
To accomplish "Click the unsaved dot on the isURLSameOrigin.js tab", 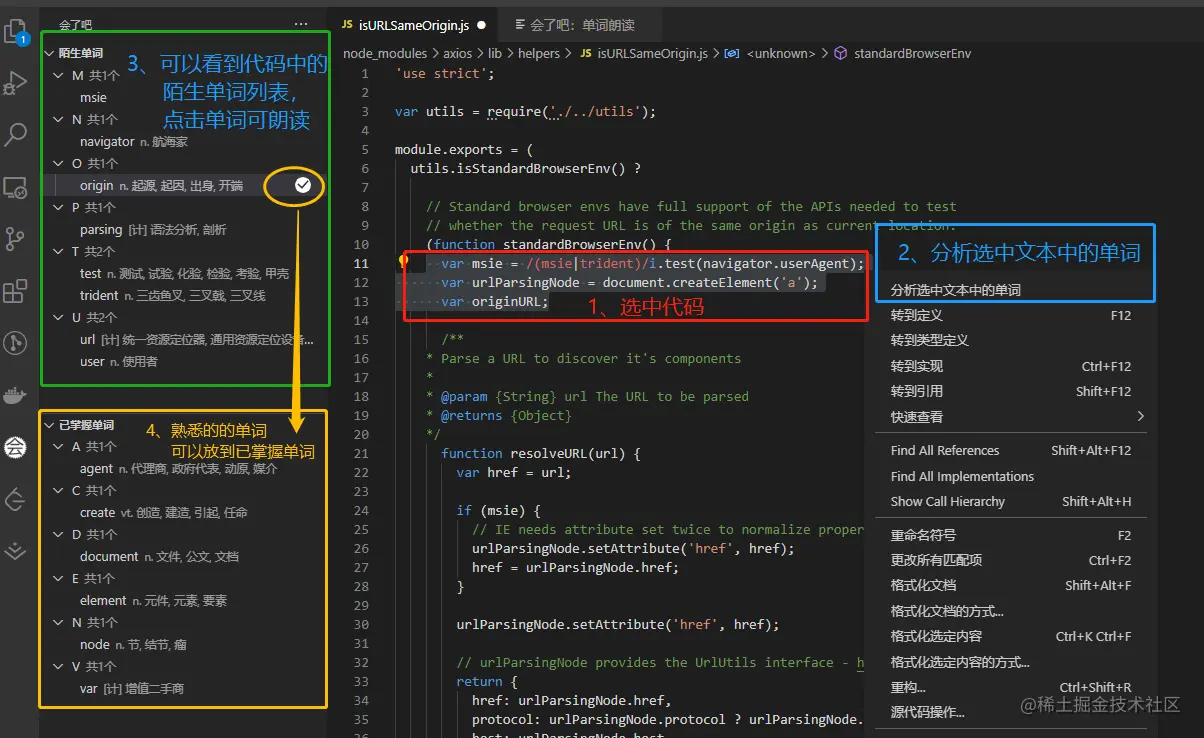I will pyautogui.click(x=481, y=25).
